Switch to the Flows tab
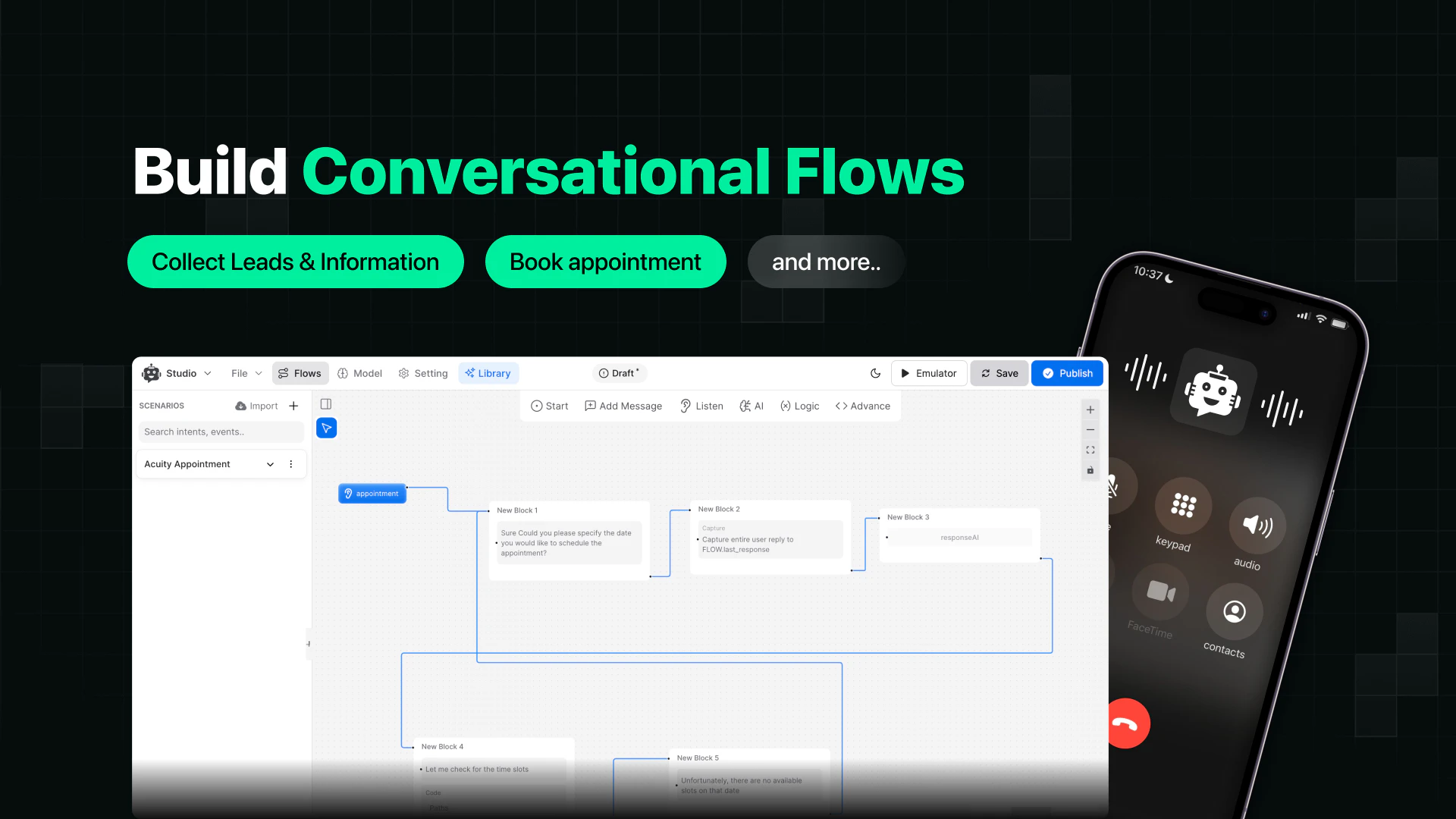Viewport: 1456px width, 819px height. click(x=300, y=373)
